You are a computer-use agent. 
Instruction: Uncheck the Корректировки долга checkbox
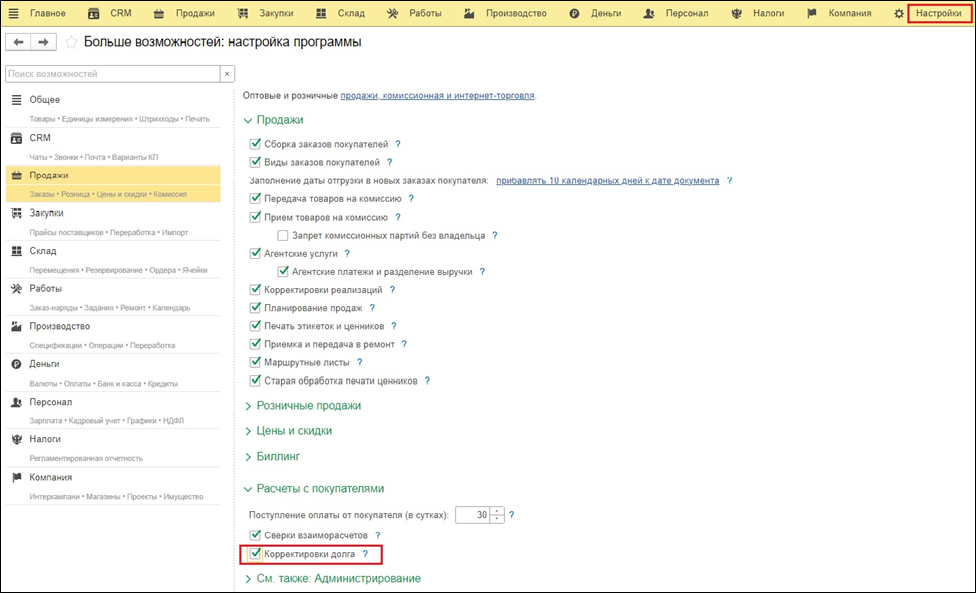[x=255, y=554]
